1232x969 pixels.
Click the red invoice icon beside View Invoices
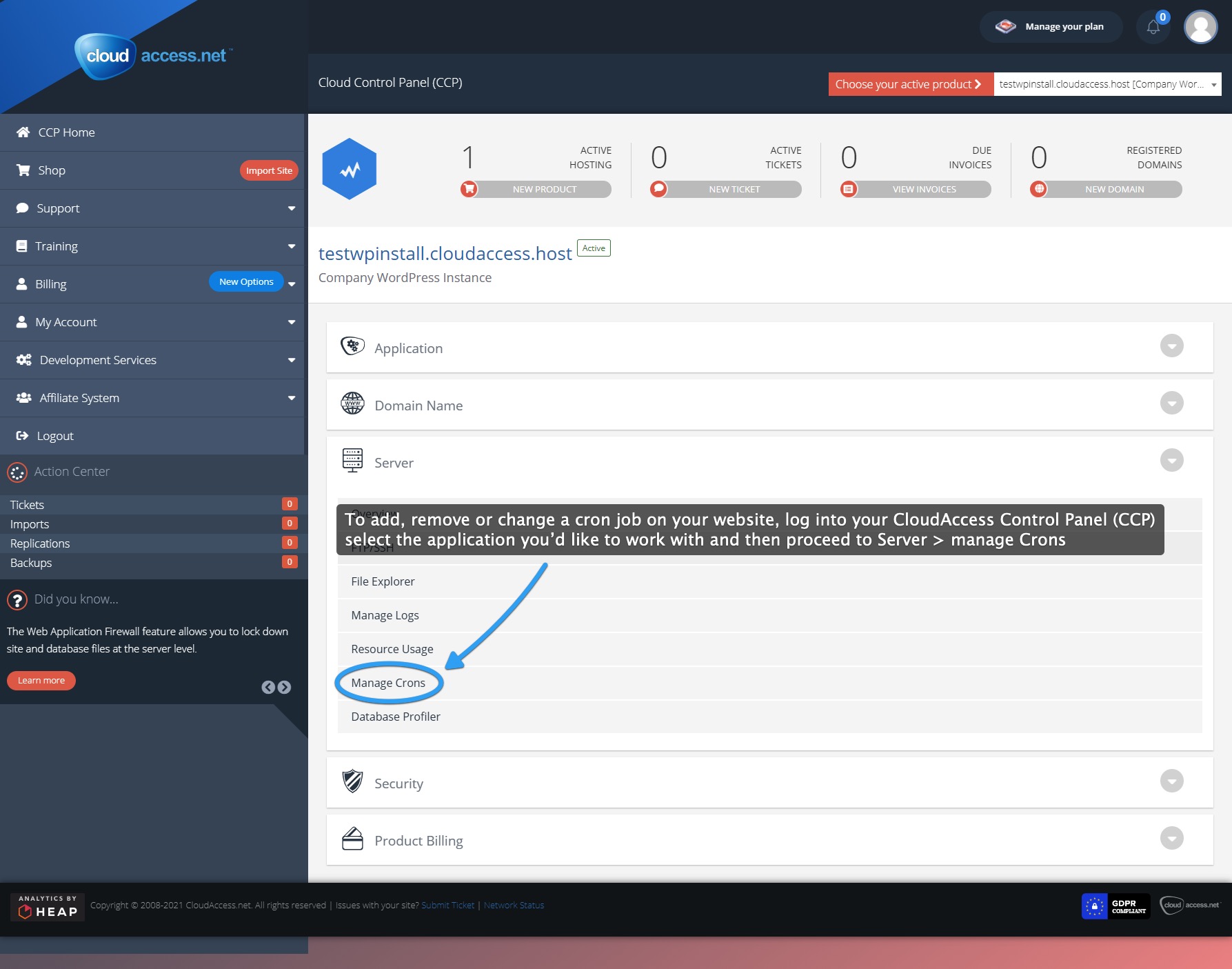[849, 189]
